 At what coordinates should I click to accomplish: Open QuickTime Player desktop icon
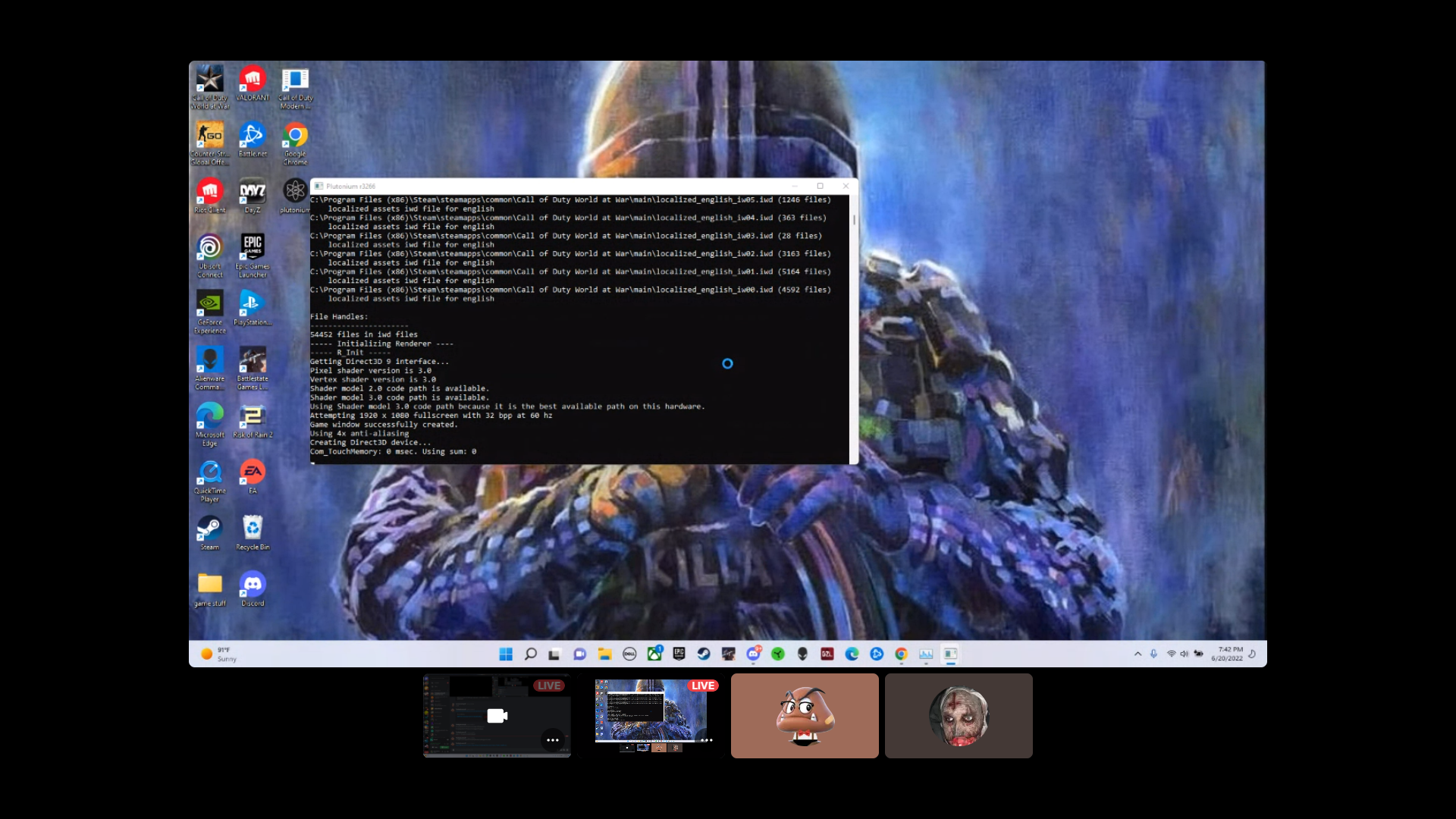click(210, 480)
